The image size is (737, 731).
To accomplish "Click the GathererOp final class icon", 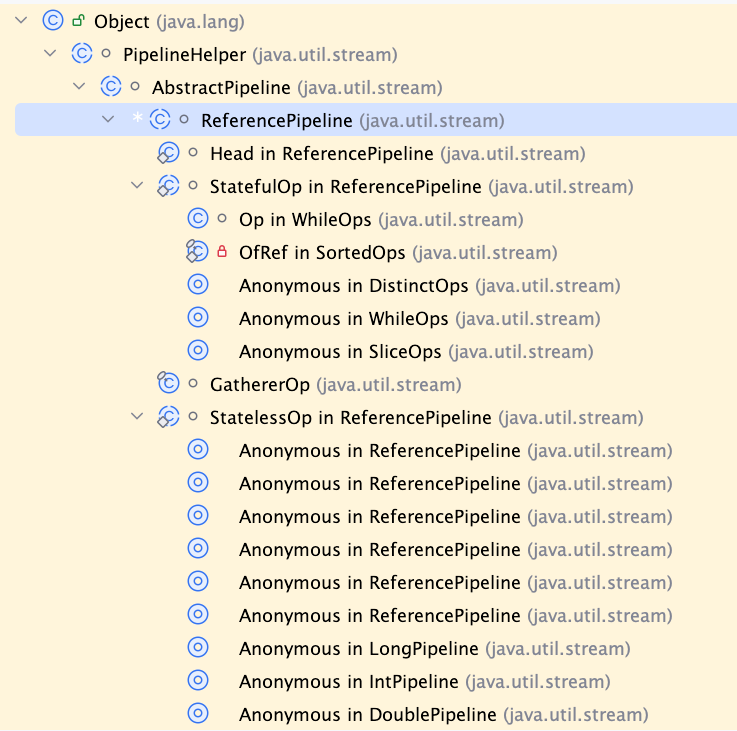I will pyautogui.click(x=168, y=384).
